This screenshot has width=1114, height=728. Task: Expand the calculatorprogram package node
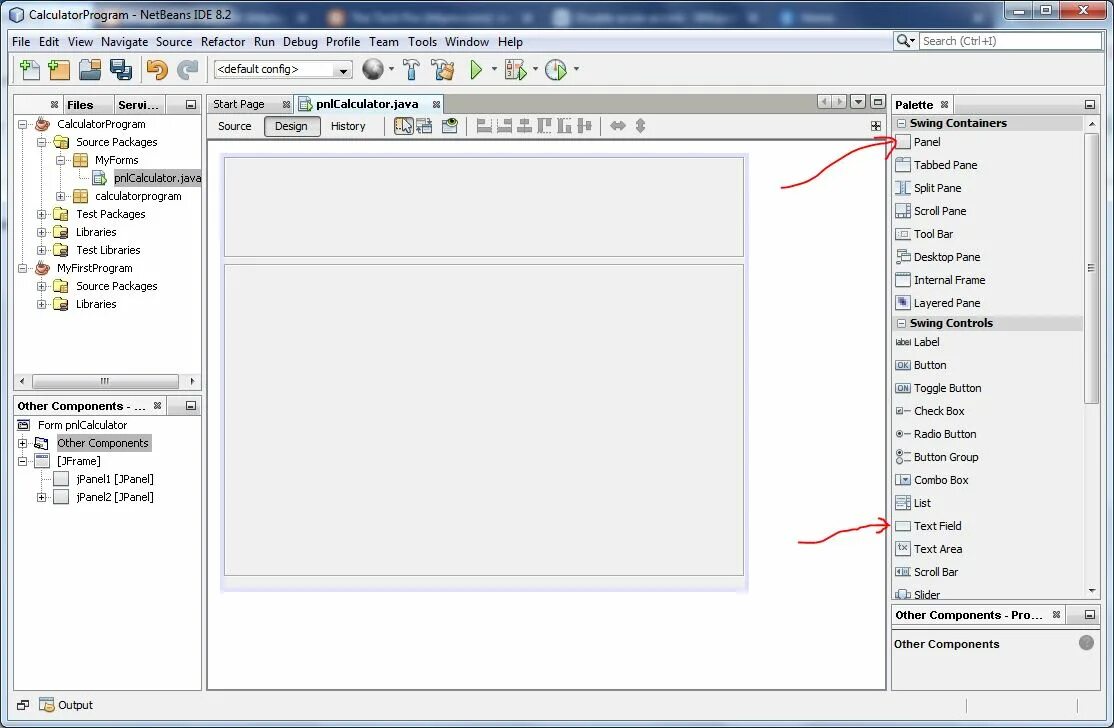[60, 197]
